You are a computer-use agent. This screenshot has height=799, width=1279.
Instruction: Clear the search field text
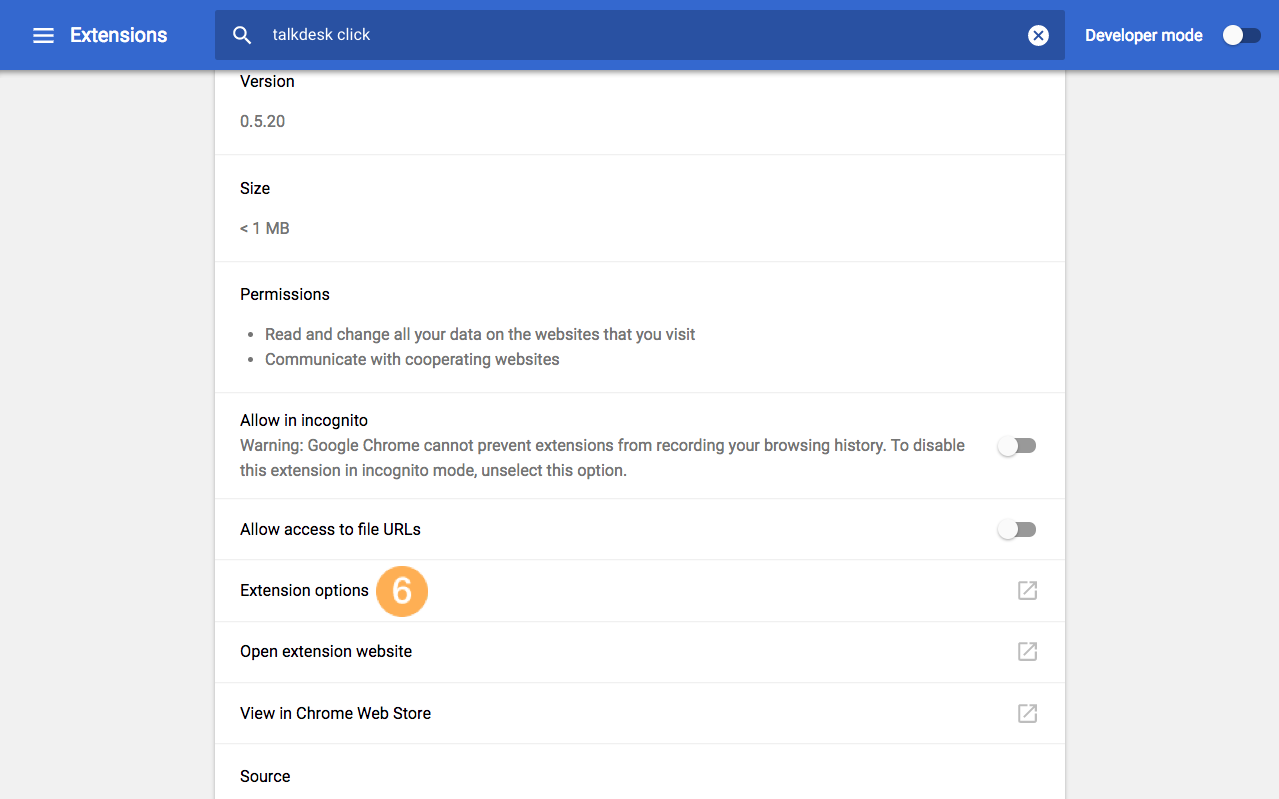point(1039,35)
